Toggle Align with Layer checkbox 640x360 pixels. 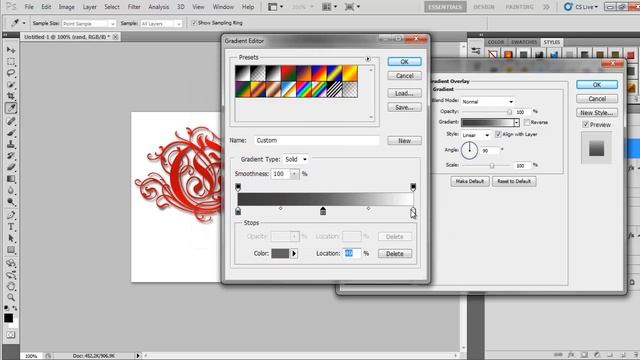[x=498, y=134]
